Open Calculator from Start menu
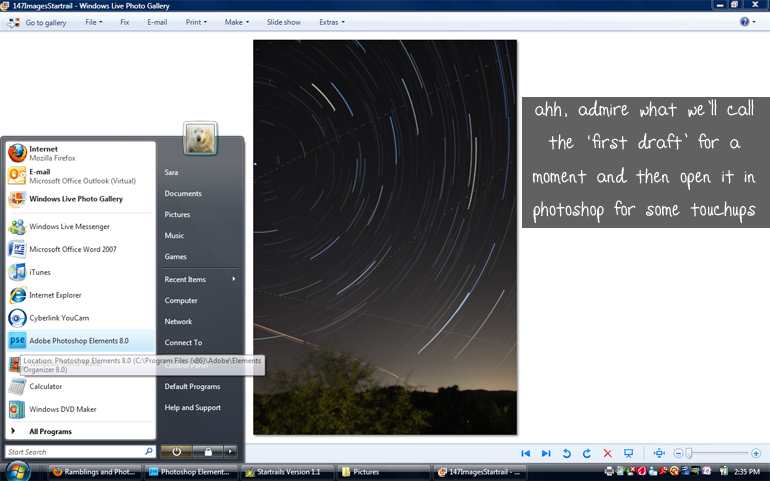This screenshot has height=481, width=770. point(81,386)
